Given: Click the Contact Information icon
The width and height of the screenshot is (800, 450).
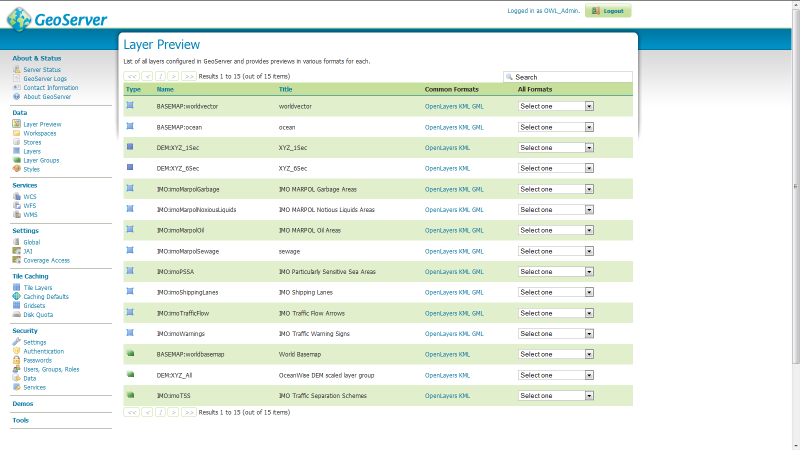Looking at the screenshot, I should point(17,87).
